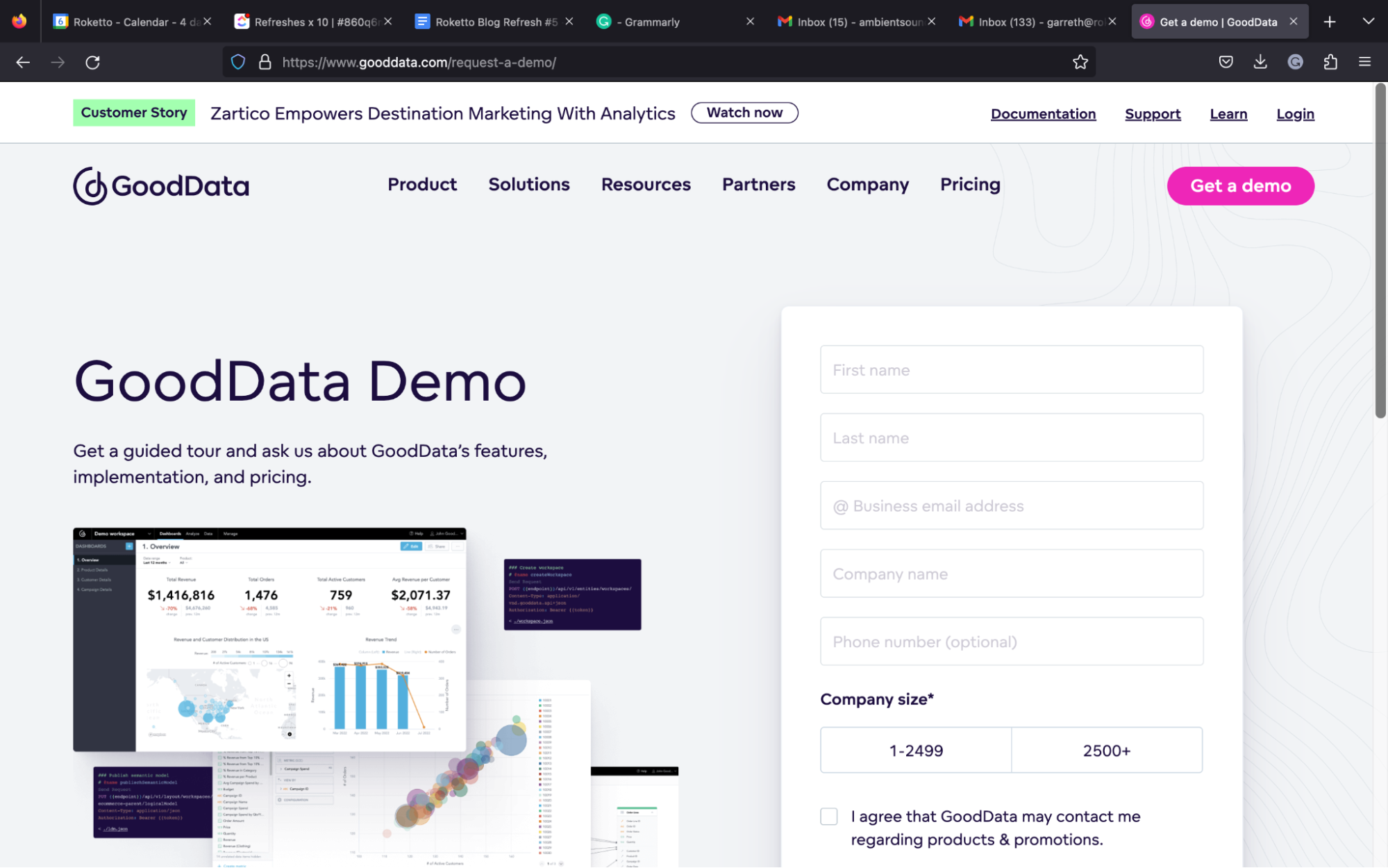Image resolution: width=1388 pixels, height=868 pixels.
Task: Reload the current page
Action: click(x=92, y=62)
